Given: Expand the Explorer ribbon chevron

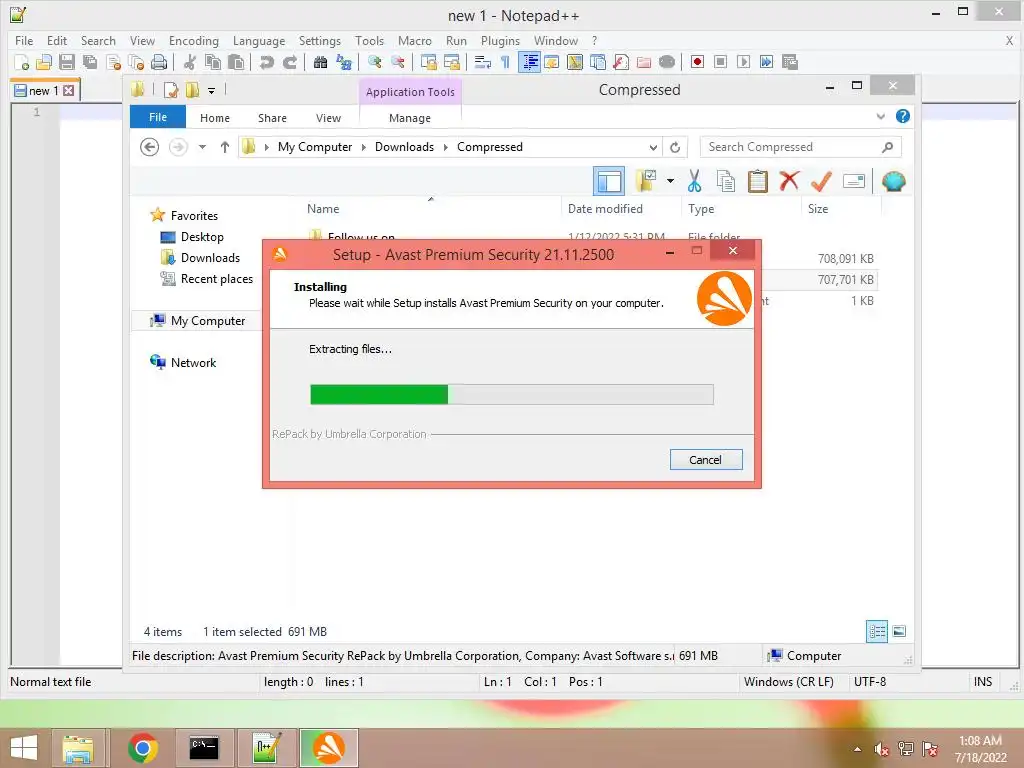Looking at the screenshot, I should 880,116.
